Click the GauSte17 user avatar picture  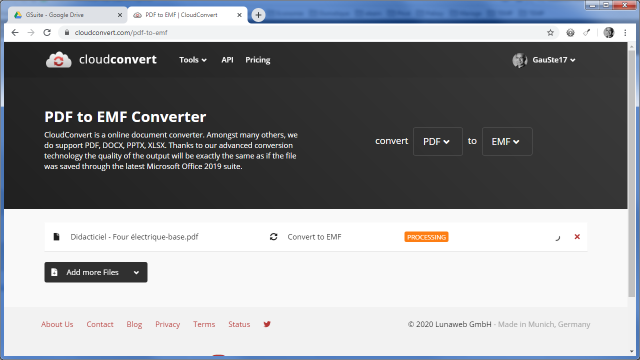(520, 60)
